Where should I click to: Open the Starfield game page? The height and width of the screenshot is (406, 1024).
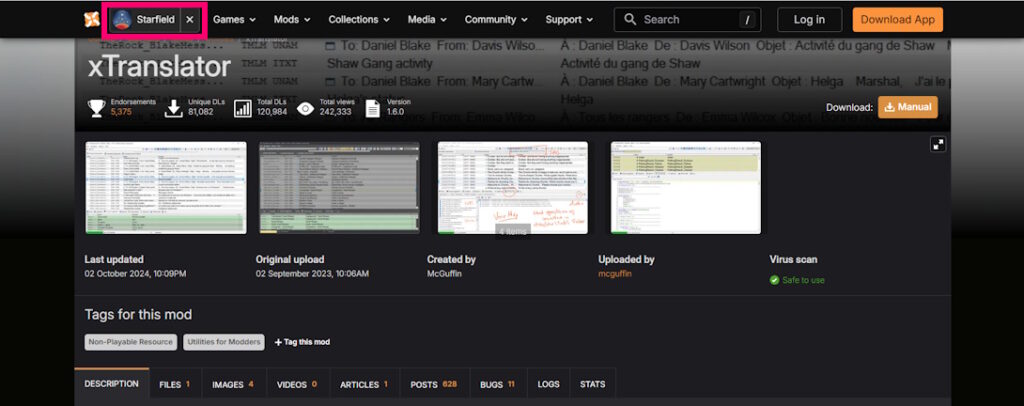[144, 20]
